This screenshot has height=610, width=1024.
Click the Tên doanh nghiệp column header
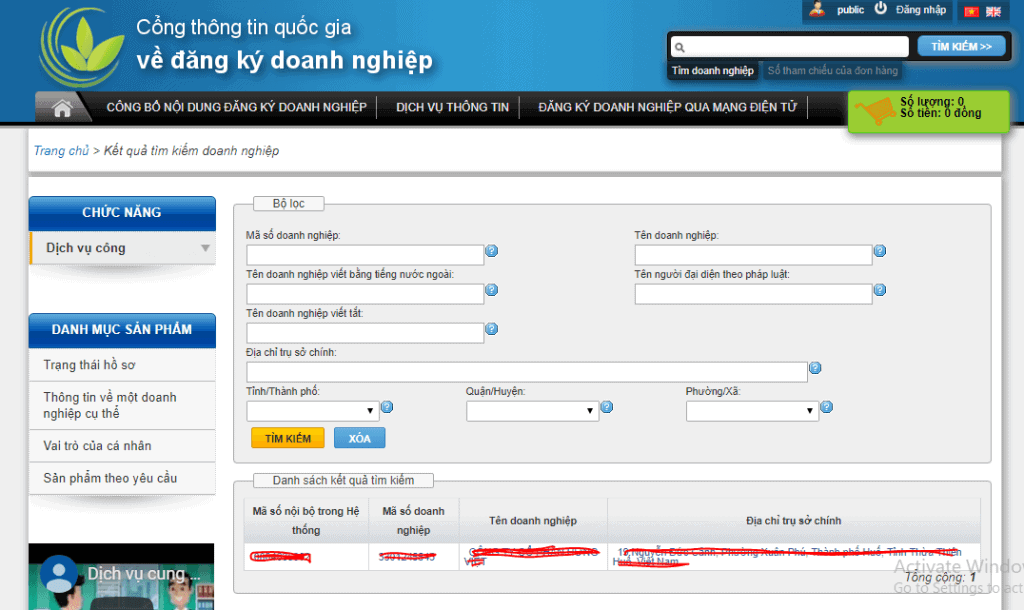[533, 521]
